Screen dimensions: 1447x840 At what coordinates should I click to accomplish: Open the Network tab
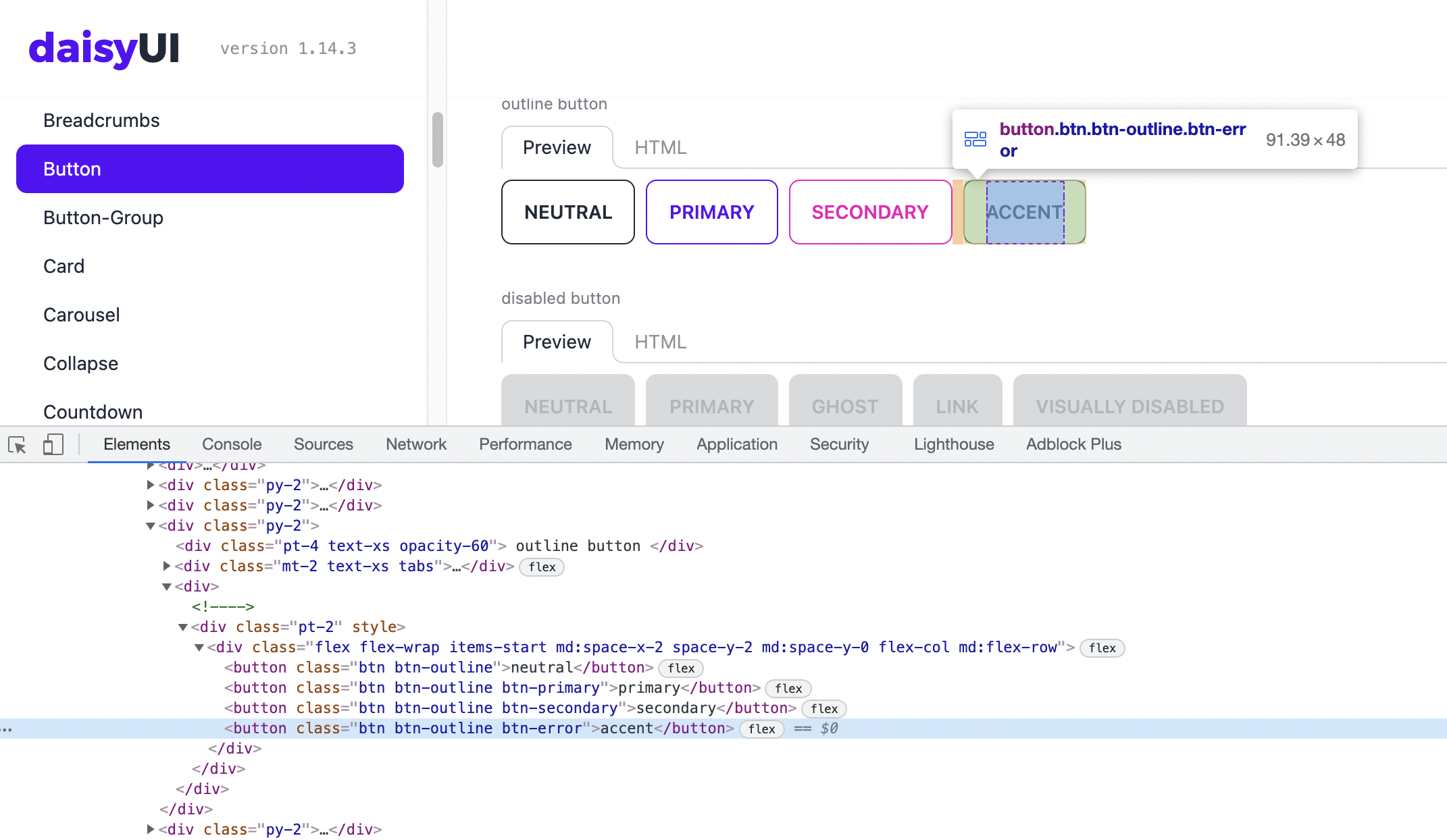pos(415,444)
